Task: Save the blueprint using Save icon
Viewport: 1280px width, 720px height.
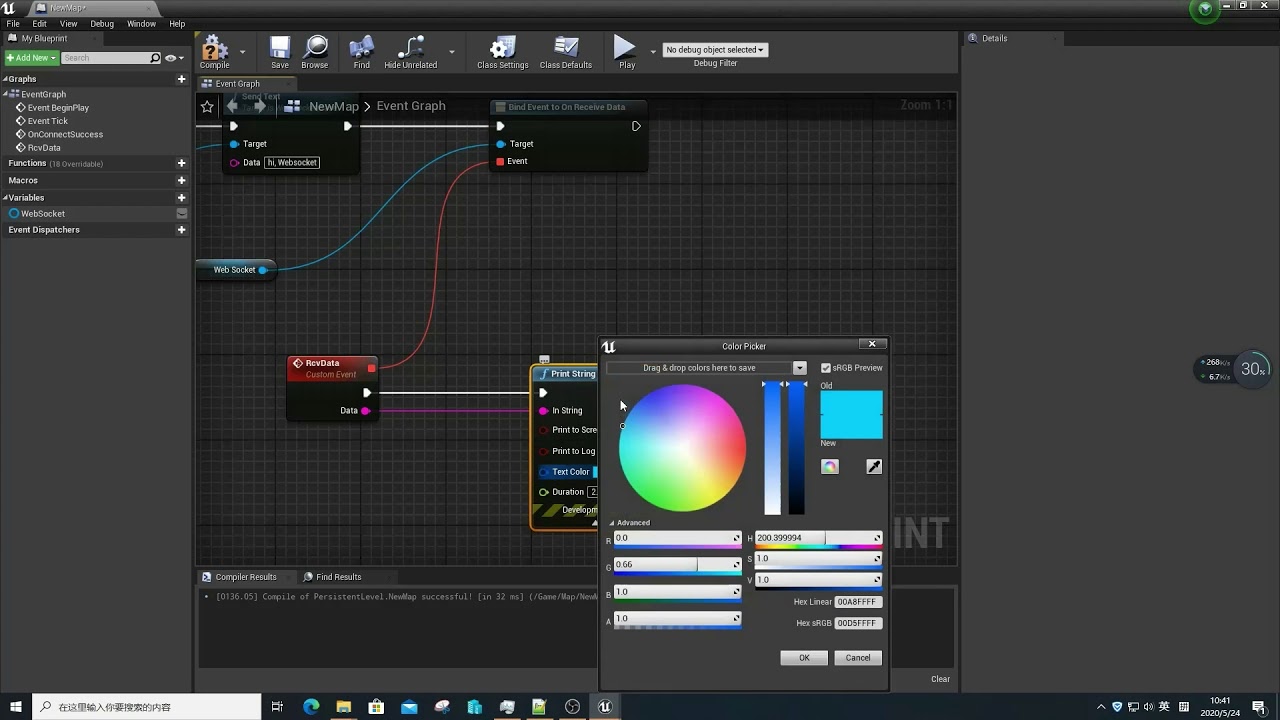Action: [x=280, y=48]
